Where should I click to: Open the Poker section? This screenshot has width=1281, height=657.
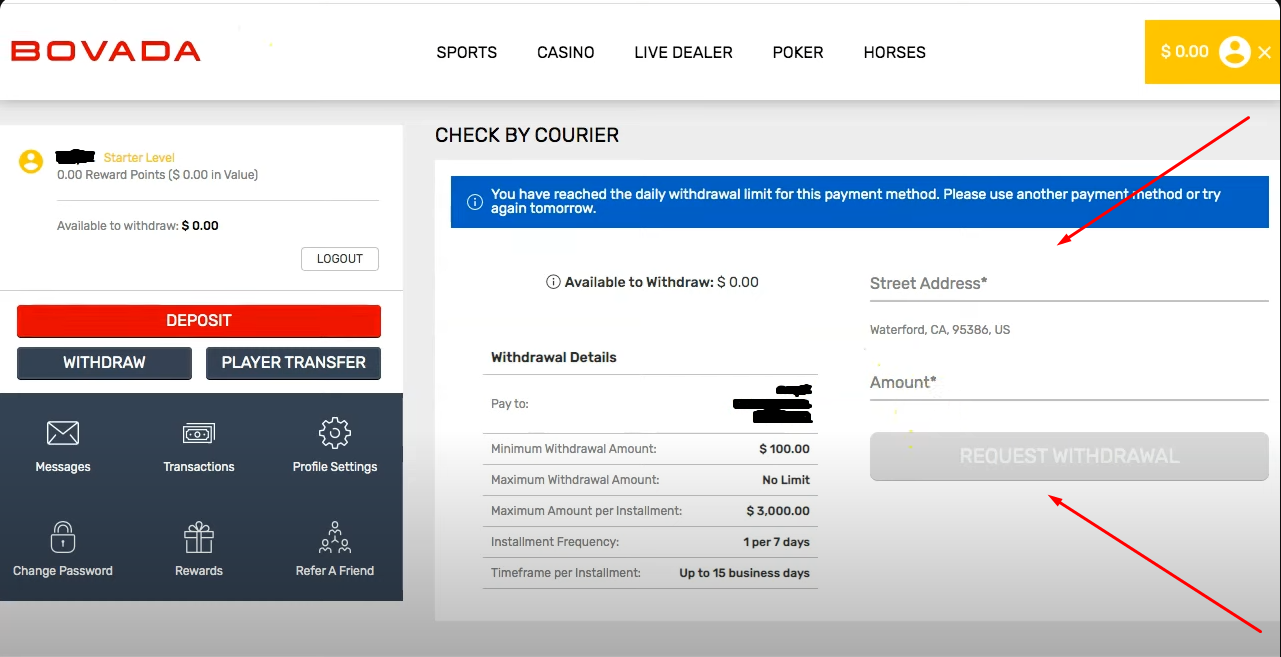[x=798, y=53]
